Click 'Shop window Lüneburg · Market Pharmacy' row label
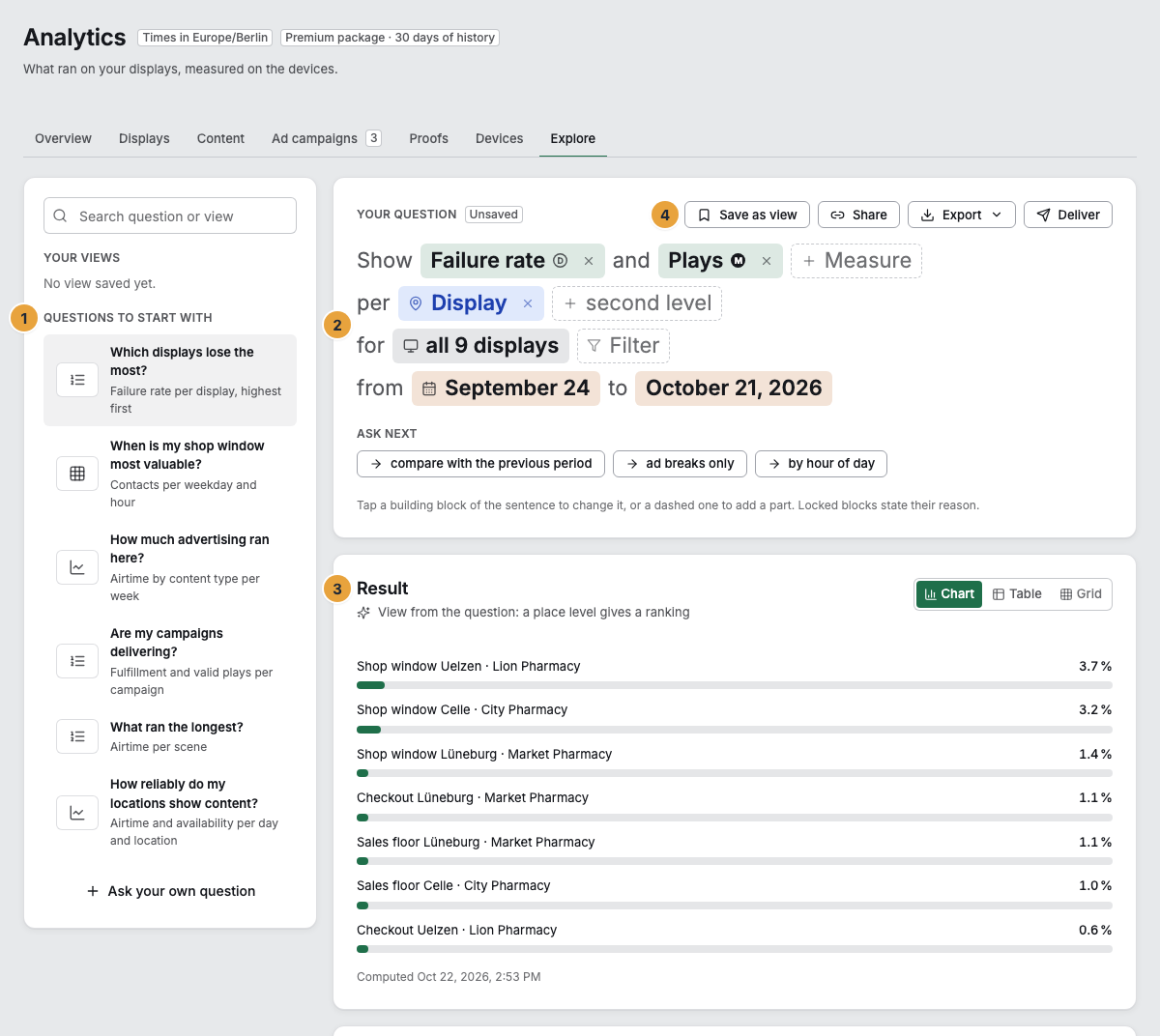 pos(484,754)
